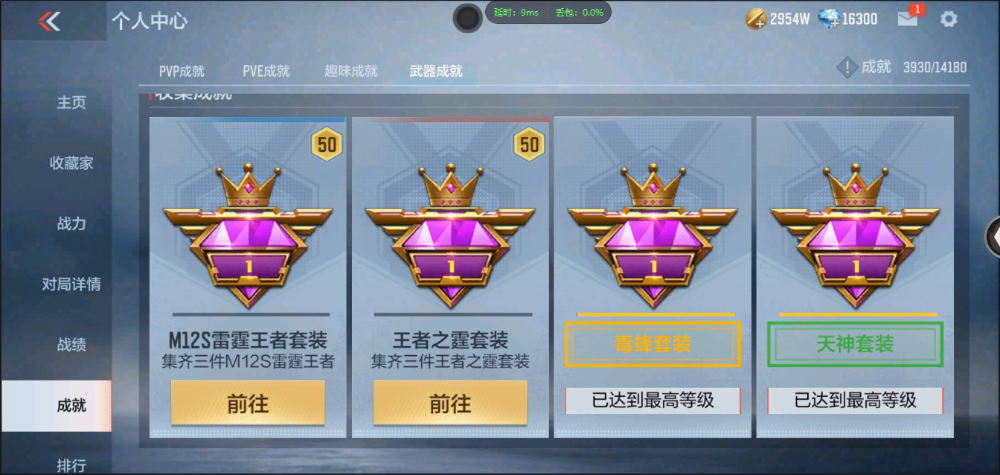Open 对局详情 in the sidebar

[x=71, y=284]
